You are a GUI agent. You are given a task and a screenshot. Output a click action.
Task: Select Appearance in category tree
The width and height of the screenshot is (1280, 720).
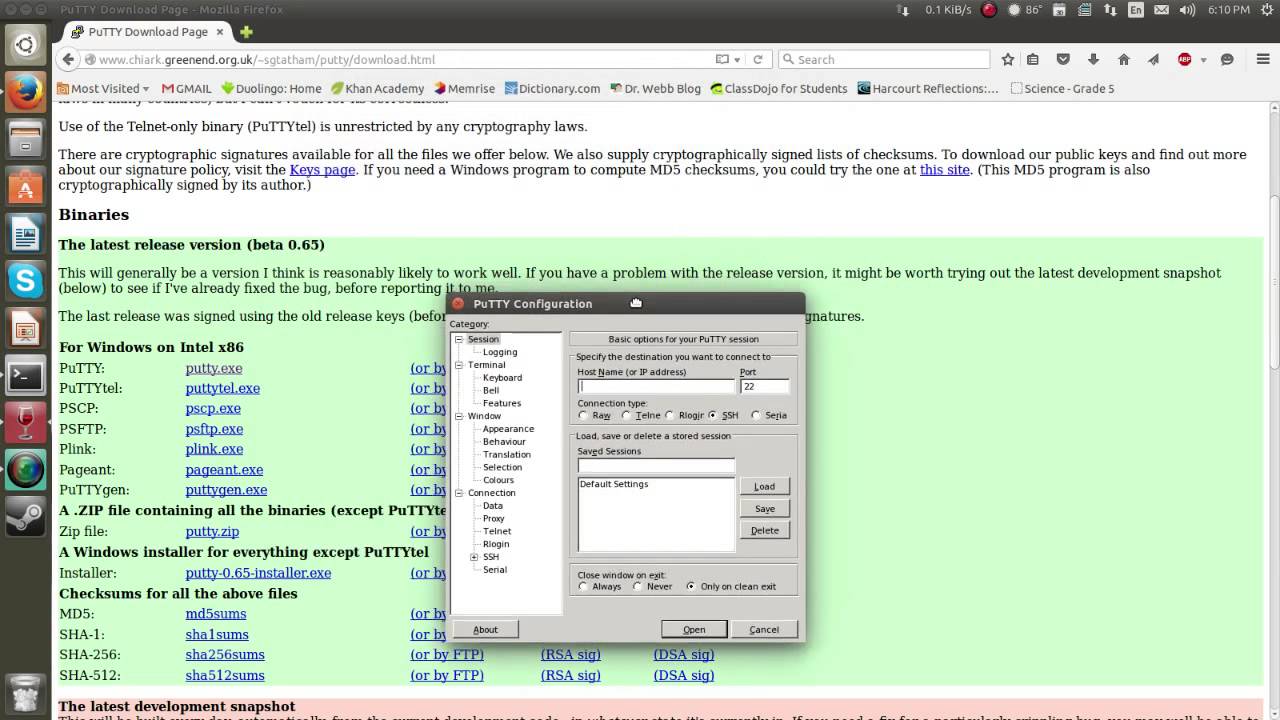508,429
